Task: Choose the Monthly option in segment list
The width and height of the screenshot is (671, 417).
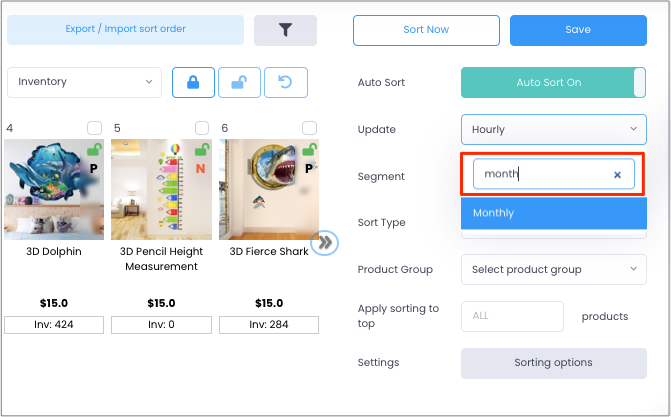Action: coord(554,213)
